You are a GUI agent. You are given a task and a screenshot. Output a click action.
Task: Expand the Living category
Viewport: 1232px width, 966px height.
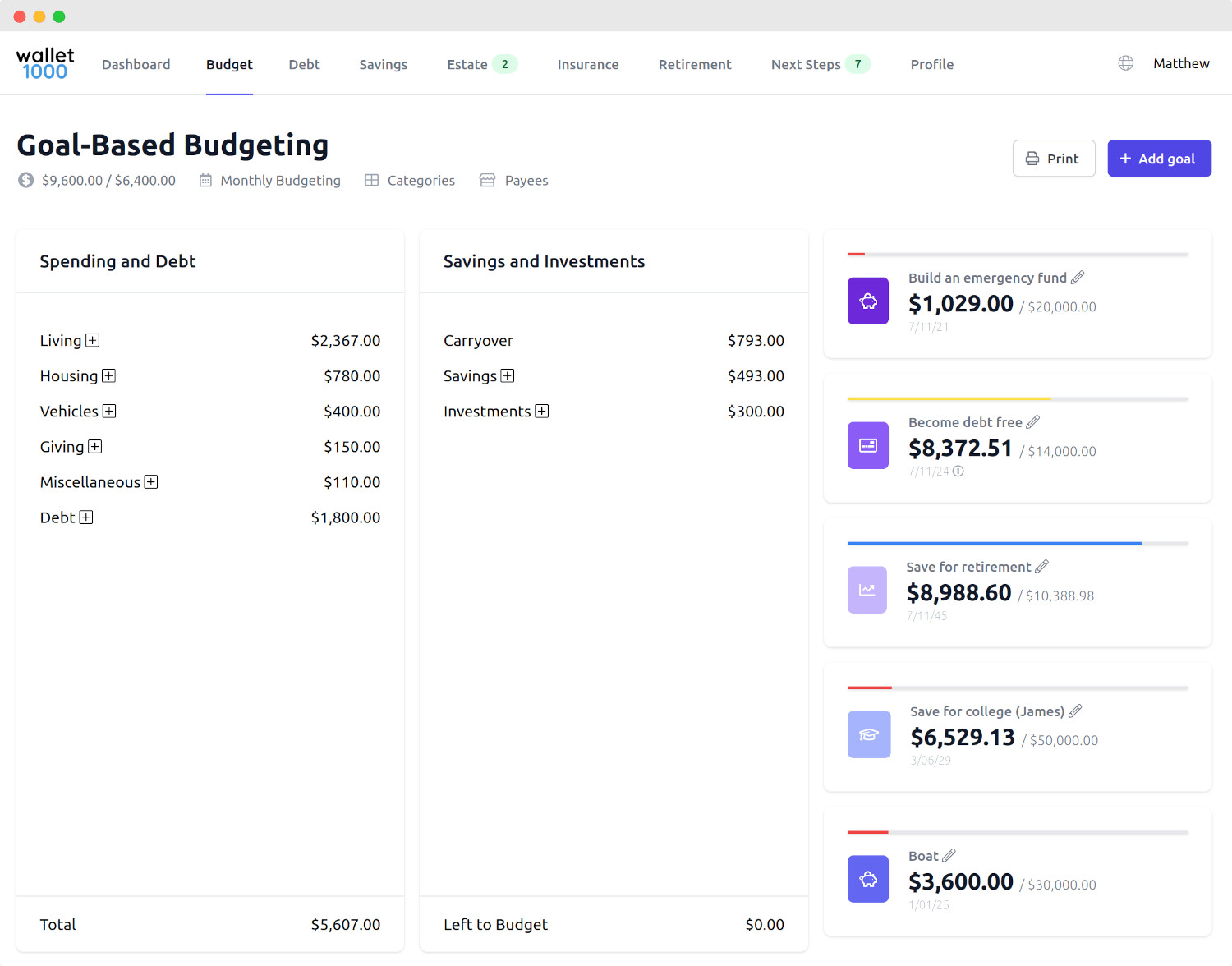(x=93, y=340)
